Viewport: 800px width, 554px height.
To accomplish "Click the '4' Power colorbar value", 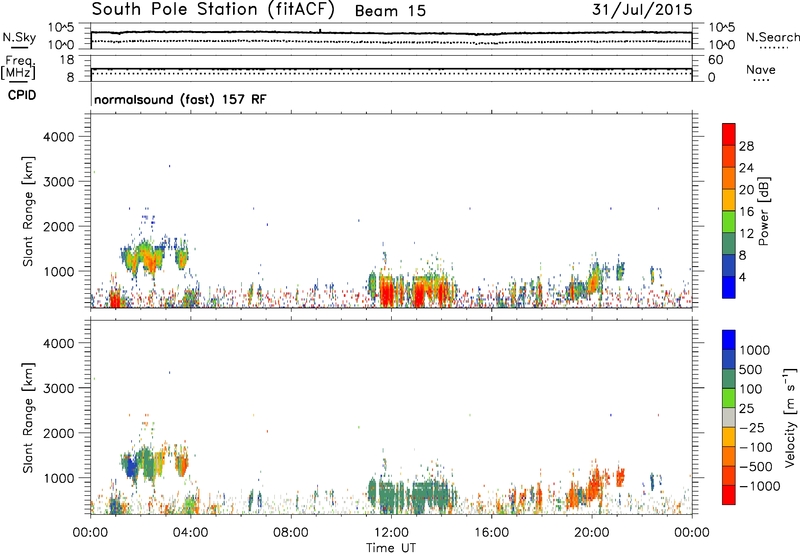I will tap(743, 277).
